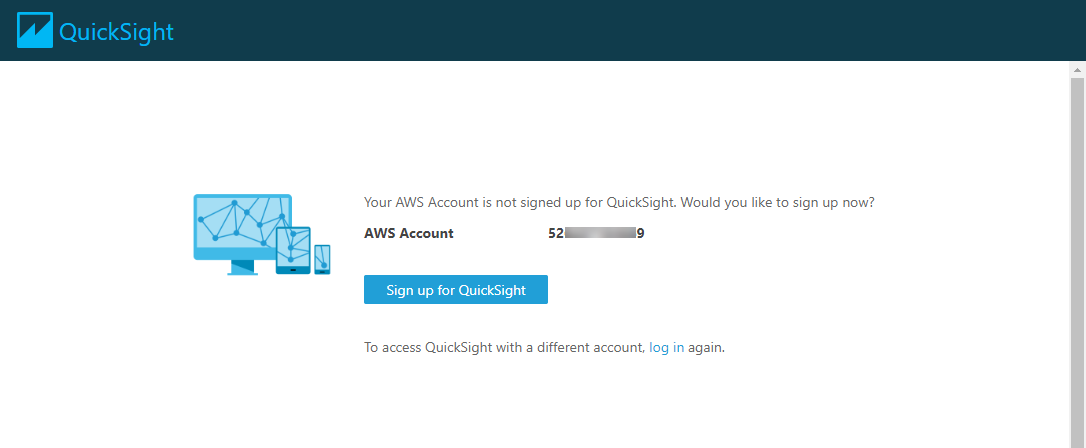The width and height of the screenshot is (1086, 448).
Task: Click the account number starting with 52
Action: point(596,233)
